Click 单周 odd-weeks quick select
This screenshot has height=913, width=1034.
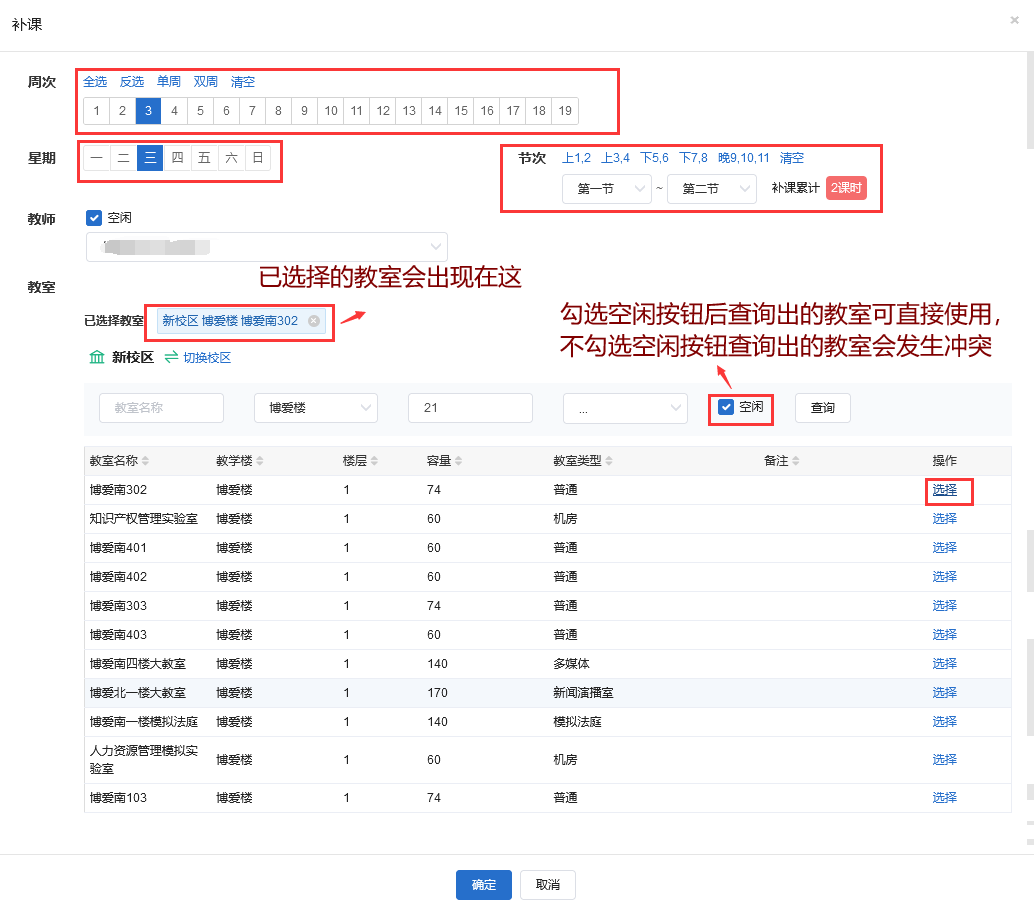pyautogui.click(x=169, y=82)
